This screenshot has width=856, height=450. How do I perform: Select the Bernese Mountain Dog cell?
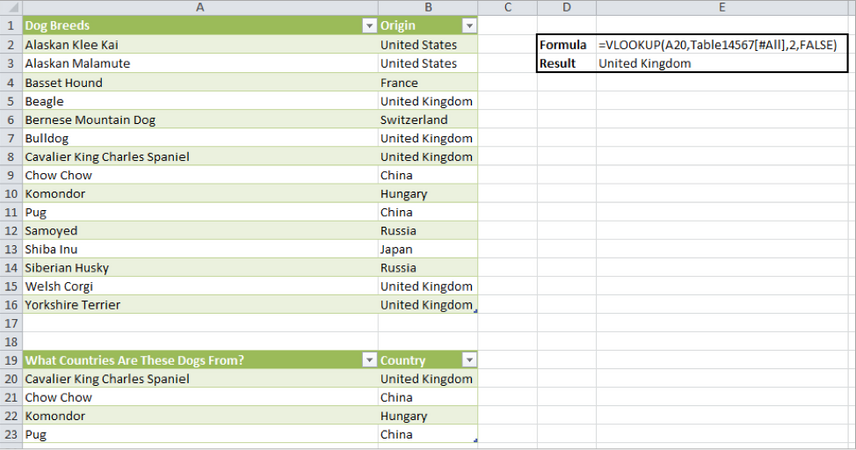pyautogui.click(x=200, y=120)
